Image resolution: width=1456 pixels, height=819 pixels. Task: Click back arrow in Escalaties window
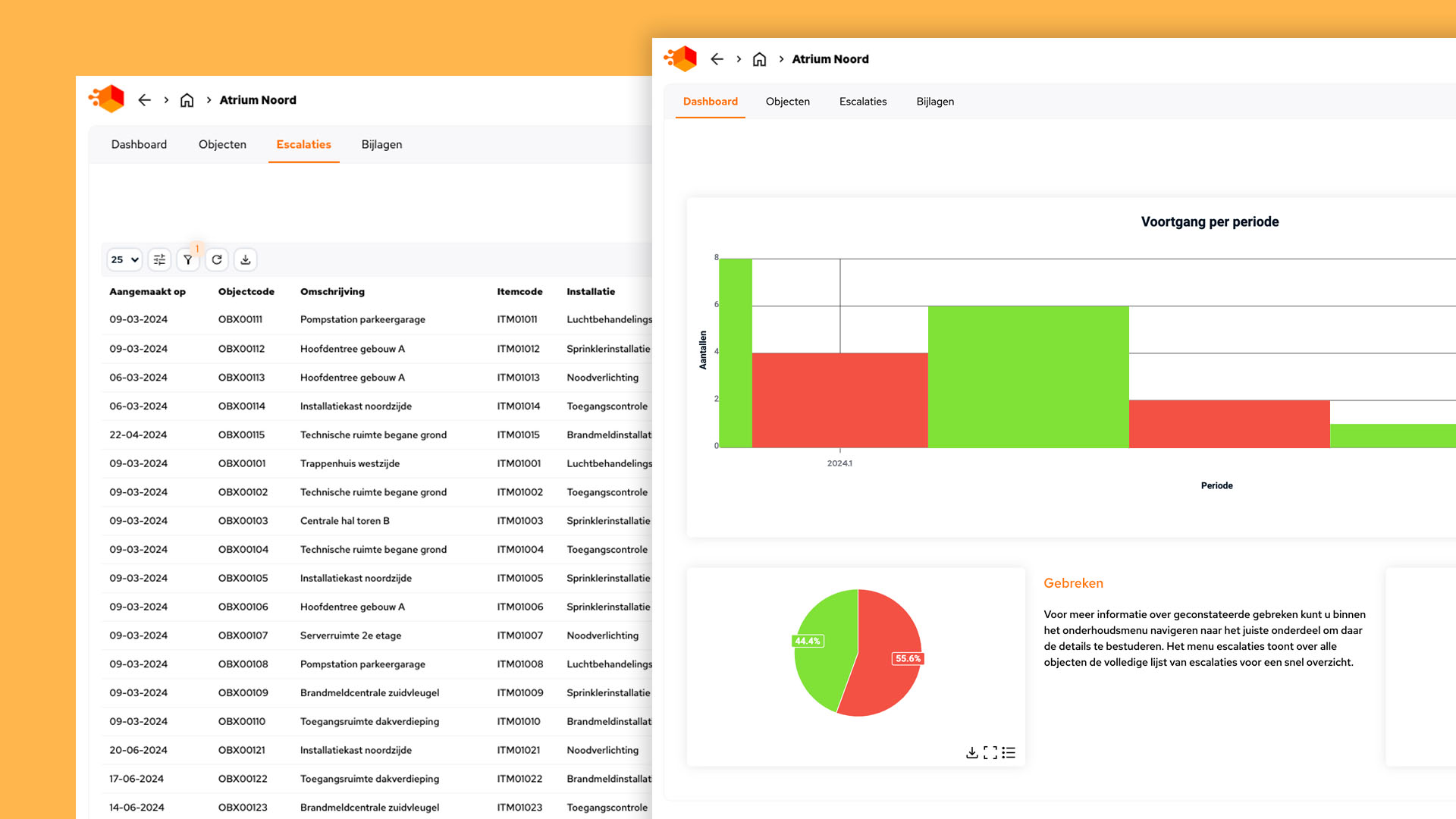145,100
